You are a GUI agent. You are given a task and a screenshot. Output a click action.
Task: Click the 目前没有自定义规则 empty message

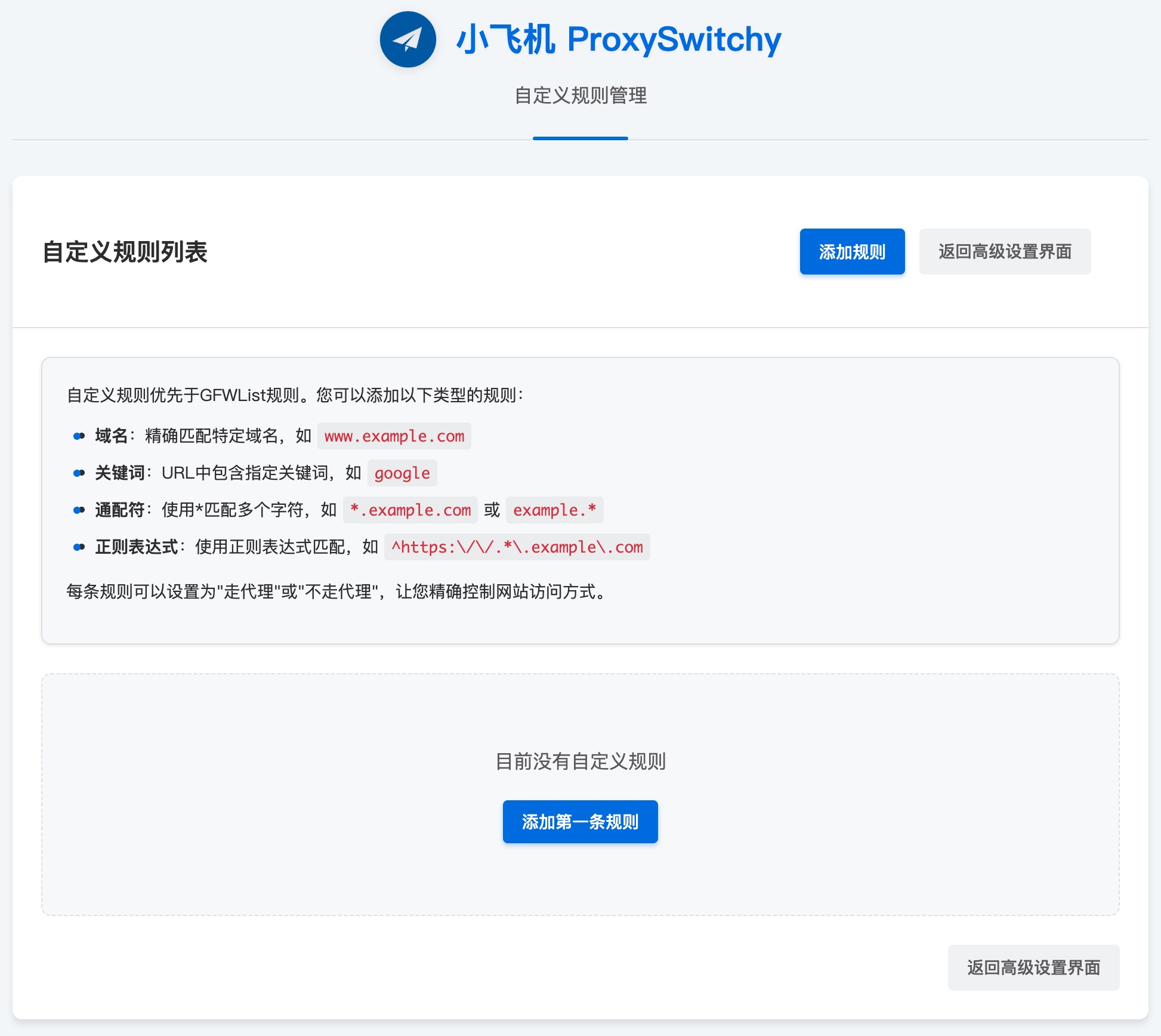point(580,761)
